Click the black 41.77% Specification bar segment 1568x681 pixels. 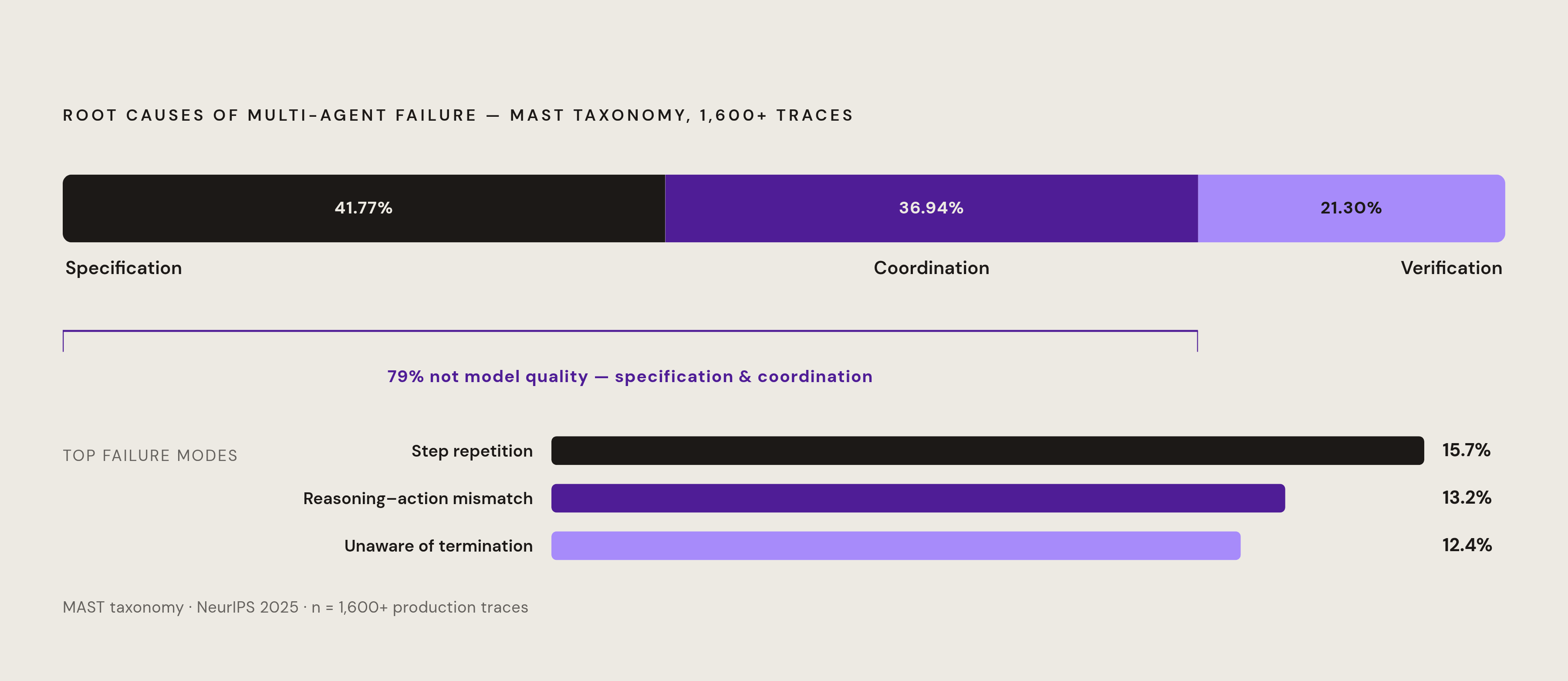(x=364, y=208)
